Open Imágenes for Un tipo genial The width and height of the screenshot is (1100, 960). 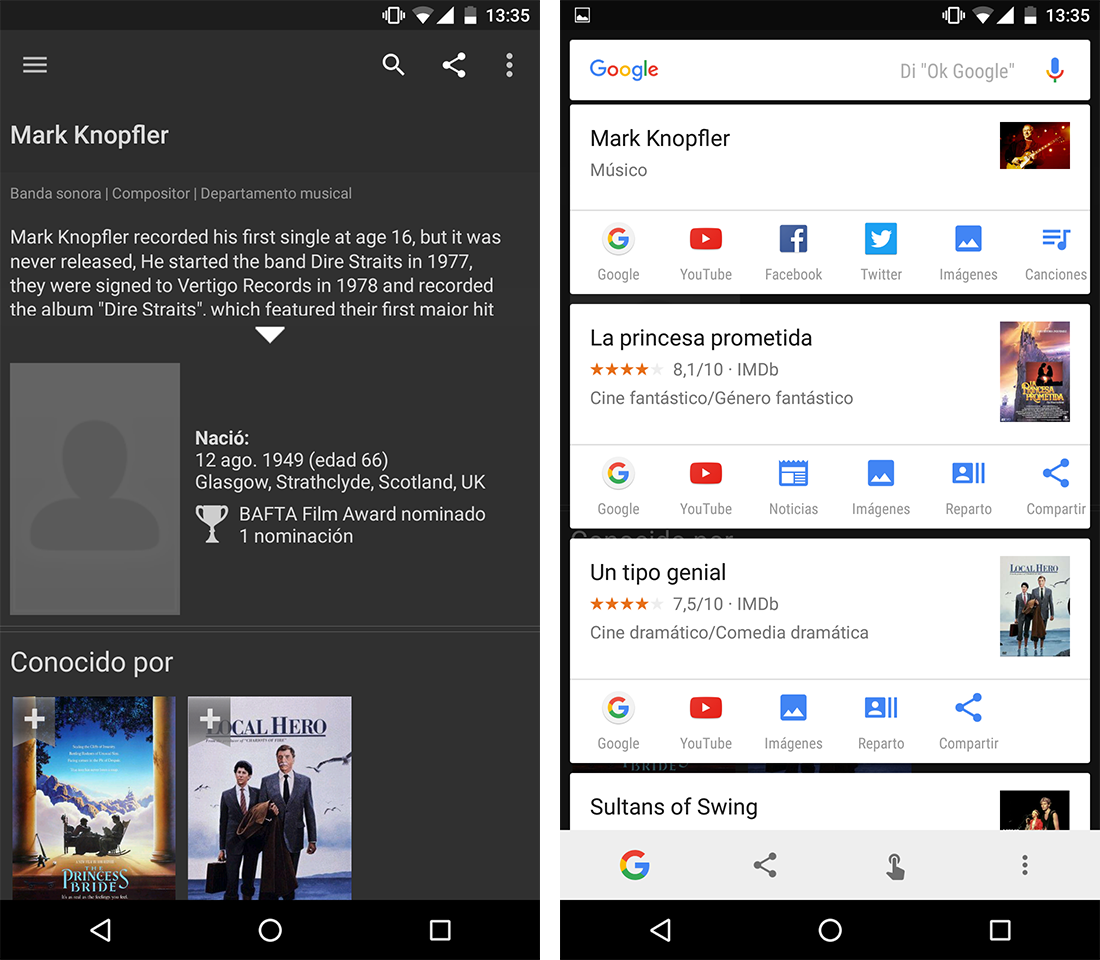(793, 721)
